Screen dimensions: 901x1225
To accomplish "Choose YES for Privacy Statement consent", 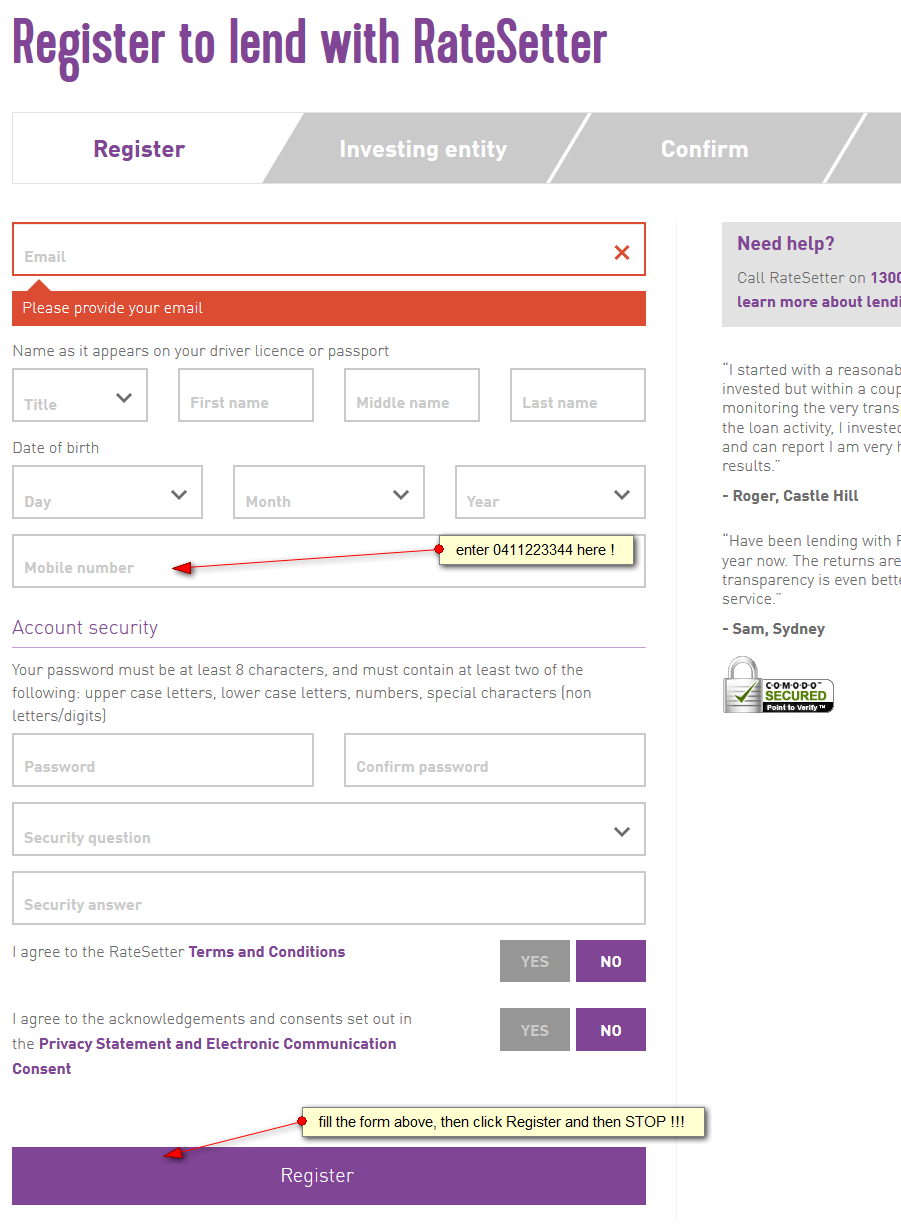I will coord(535,1030).
